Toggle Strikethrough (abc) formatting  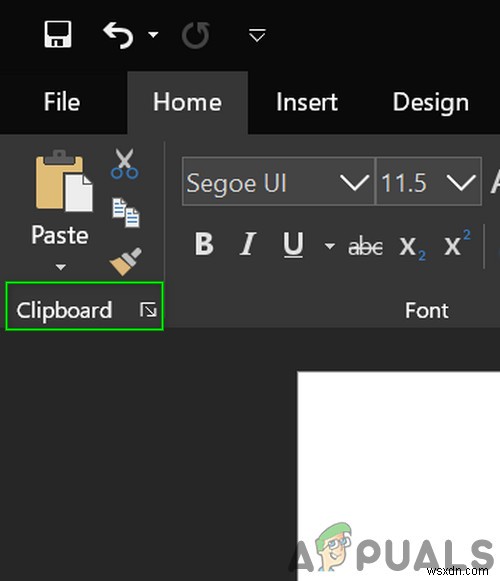click(365, 246)
